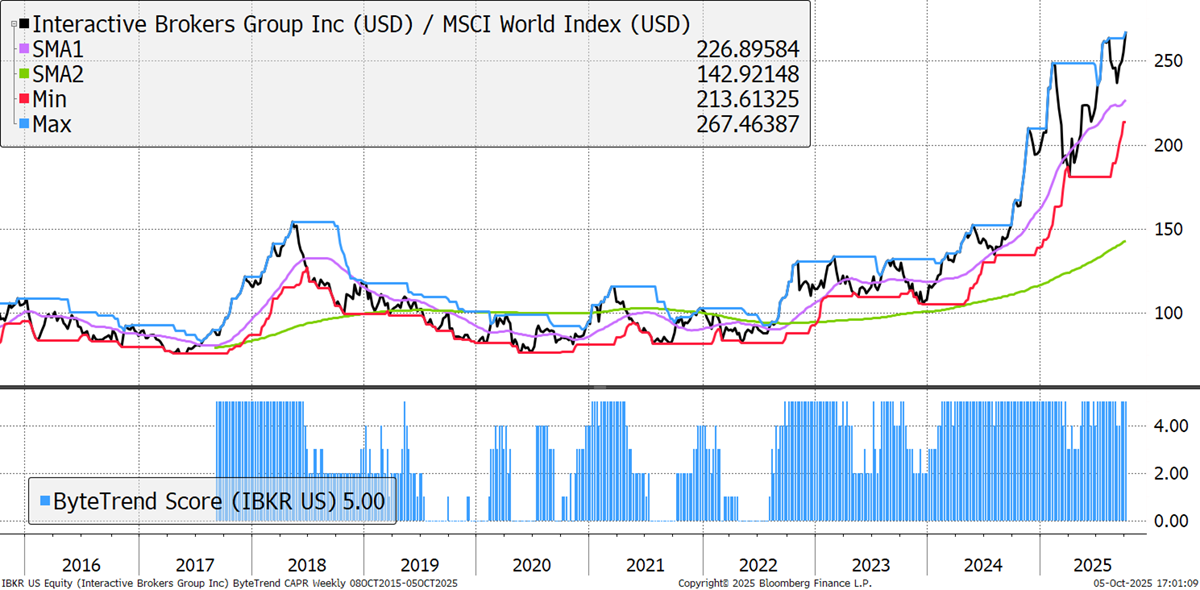Select the Min legend entry label
The width and height of the screenshot is (1200, 590).
click(54, 99)
